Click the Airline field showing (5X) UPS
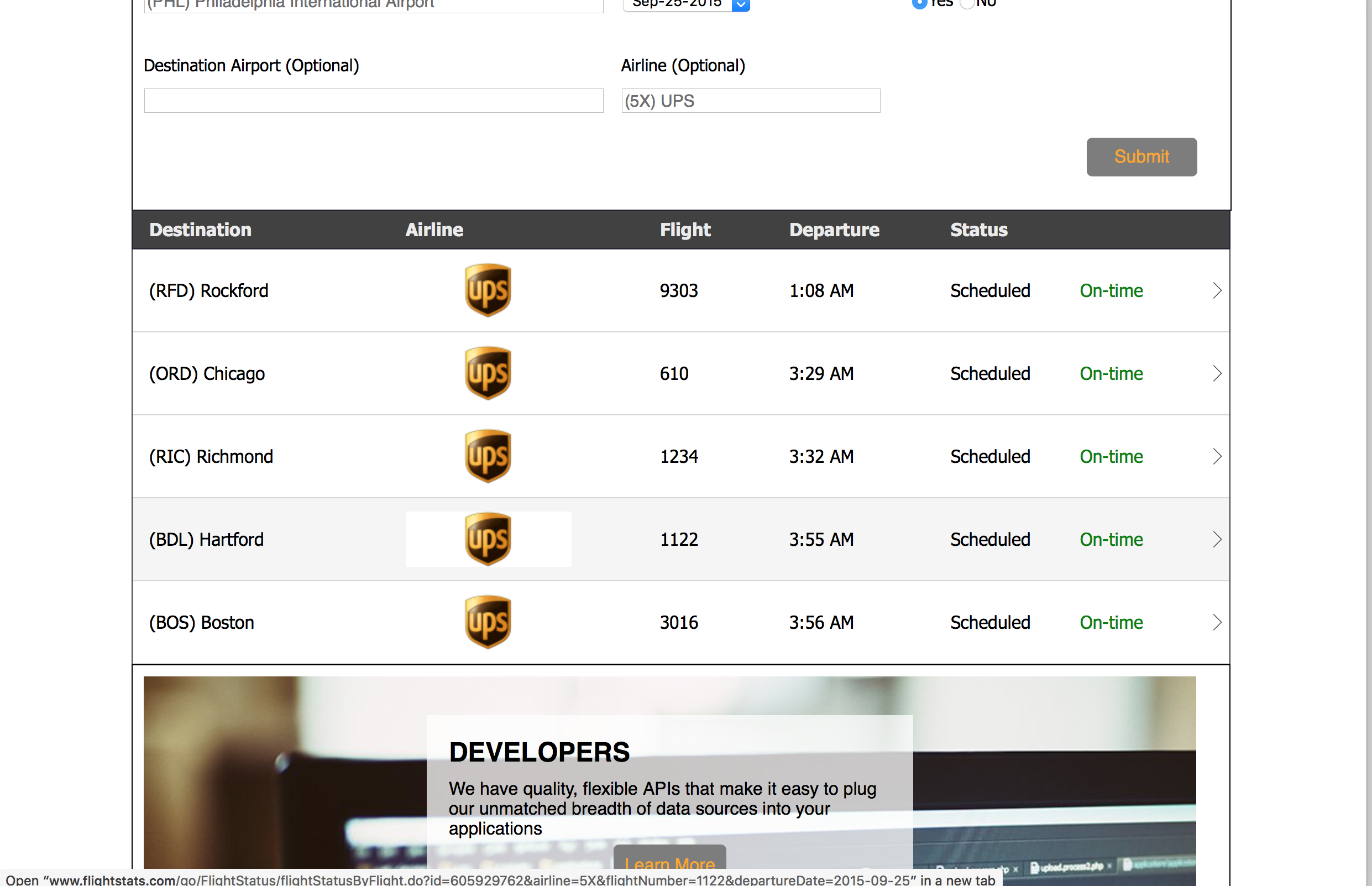The height and width of the screenshot is (886, 1372). (751, 101)
